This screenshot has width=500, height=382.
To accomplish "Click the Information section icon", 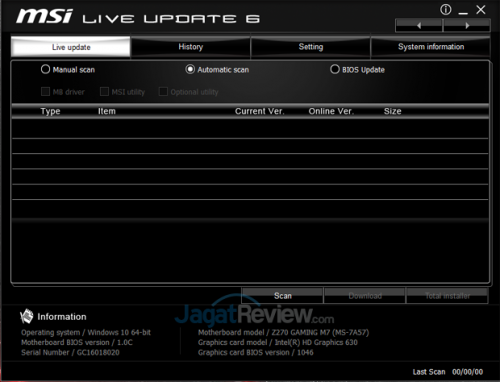I will [x=27, y=316].
